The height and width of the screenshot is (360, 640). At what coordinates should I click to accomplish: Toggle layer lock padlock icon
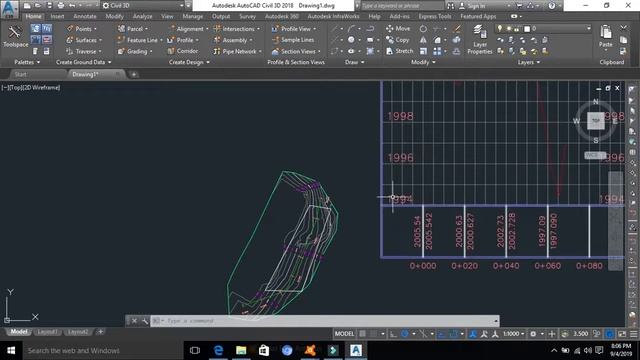pyautogui.click(x=516, y=29)
